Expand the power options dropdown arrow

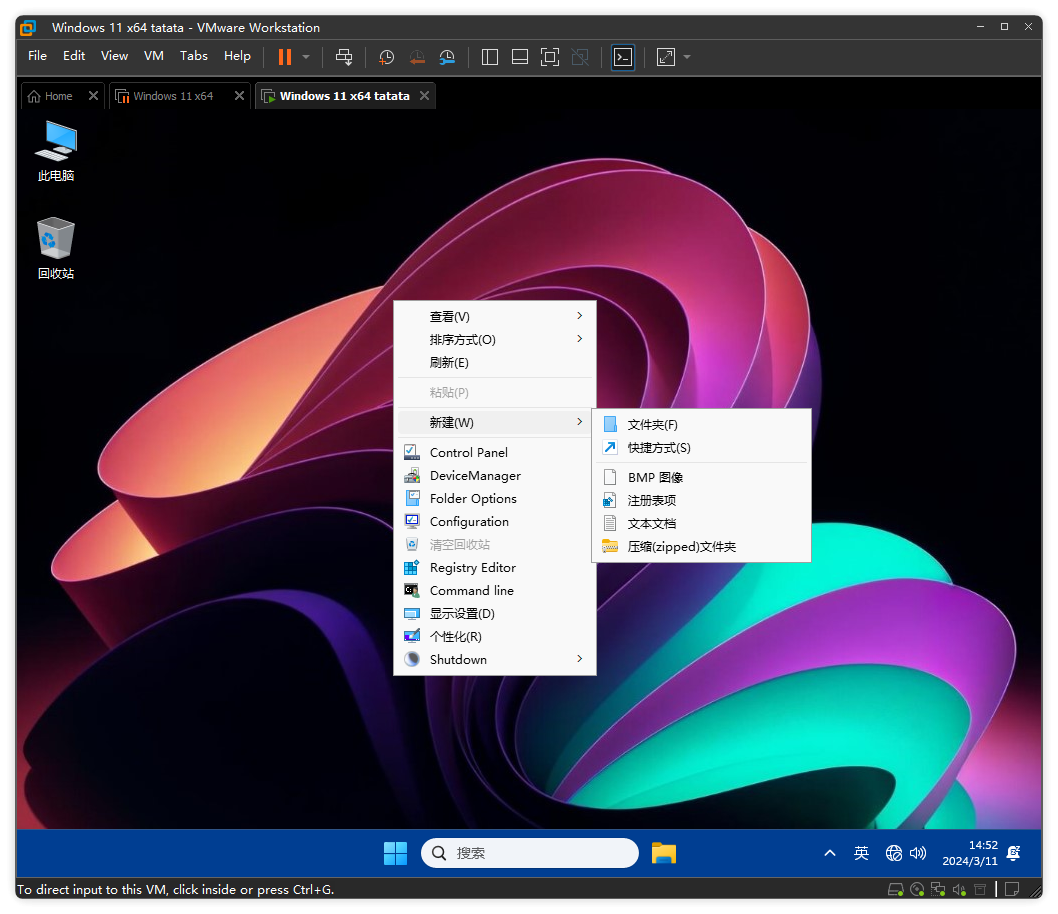(306, 57)
